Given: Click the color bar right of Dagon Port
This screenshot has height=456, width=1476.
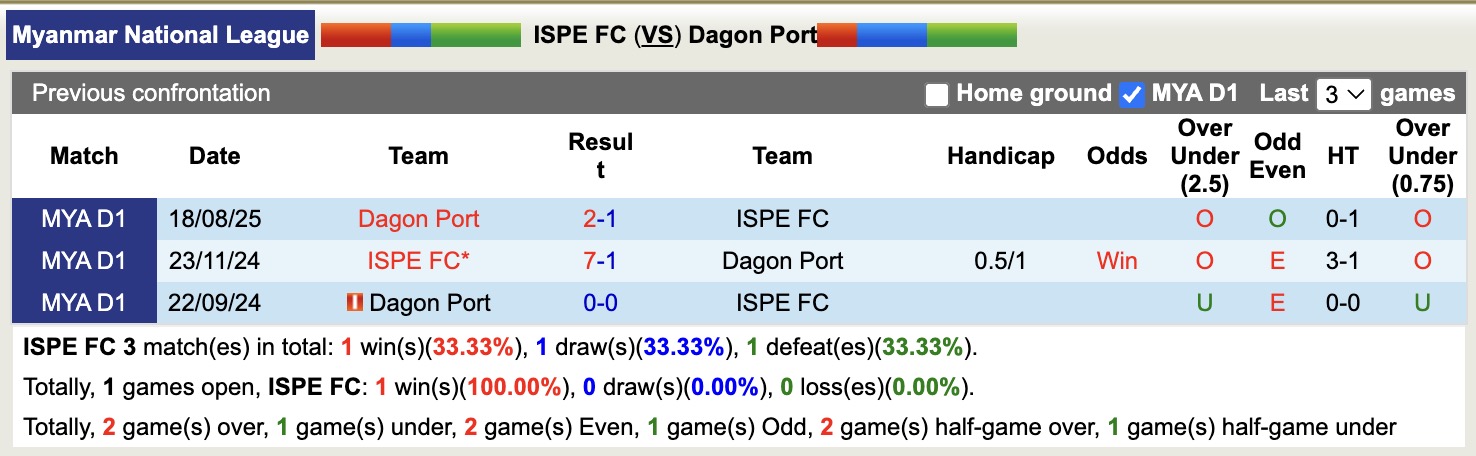Looking at the screenshot, I should click(x=917, y=36).
